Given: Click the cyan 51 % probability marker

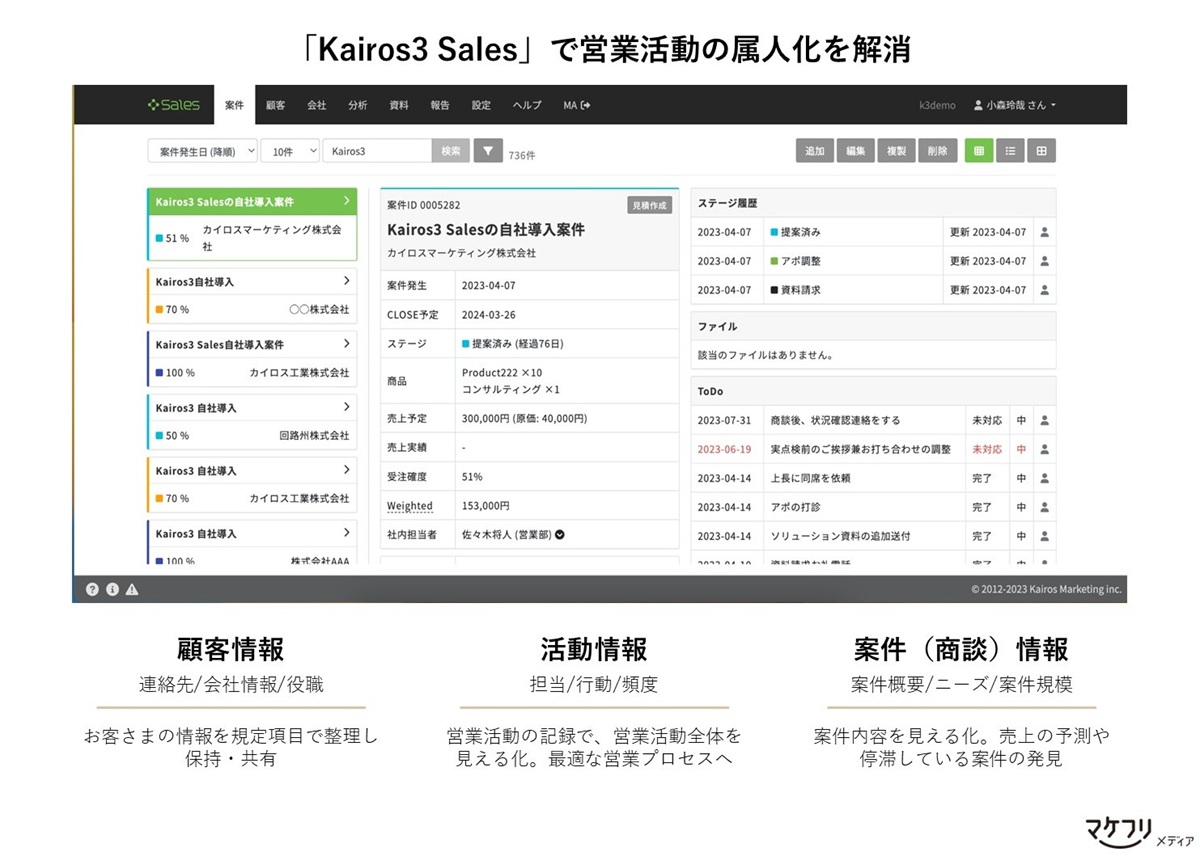Looking at the screenshot, I should [160, 238].
